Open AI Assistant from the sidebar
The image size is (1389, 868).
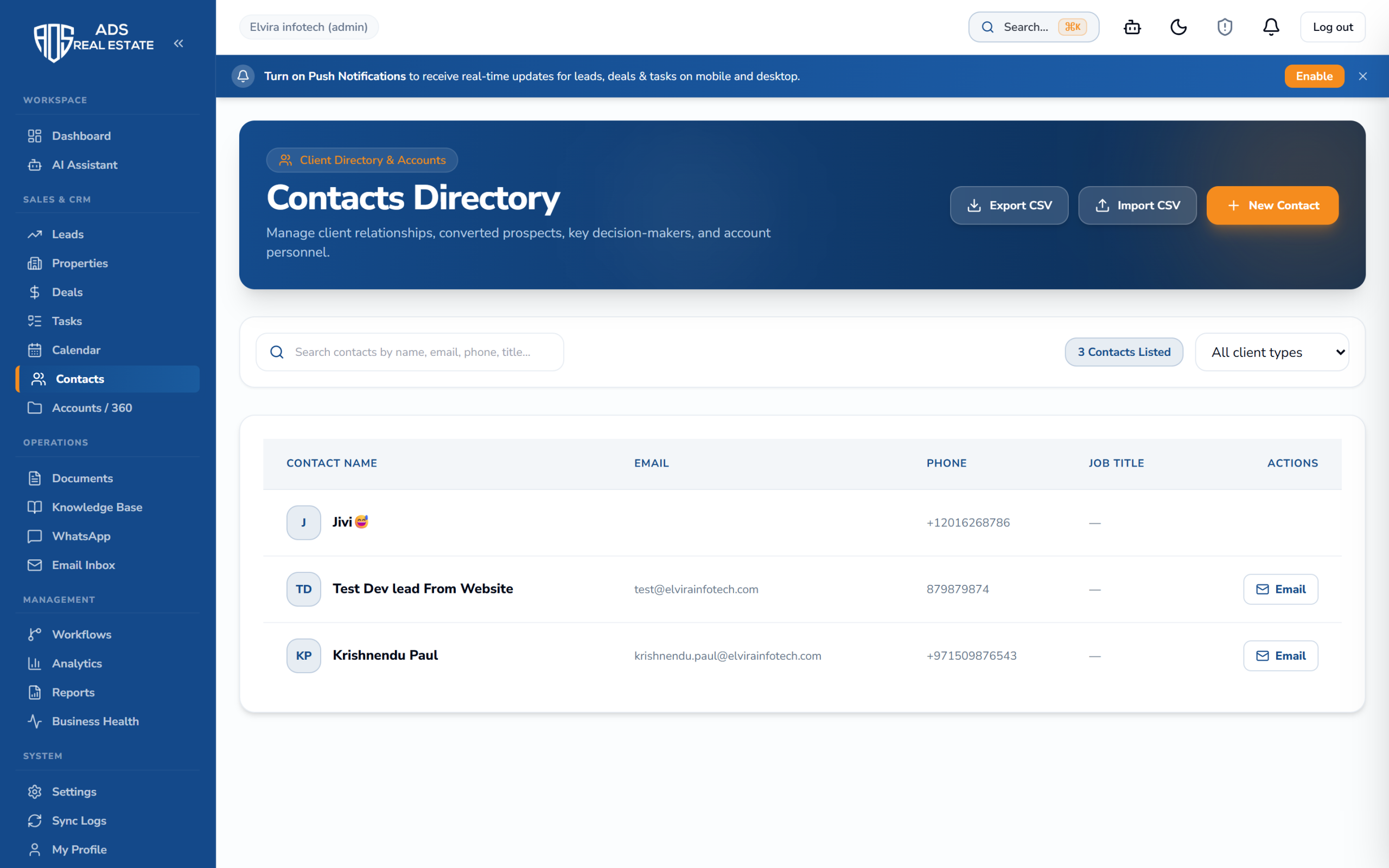click(x=108, y=165)
